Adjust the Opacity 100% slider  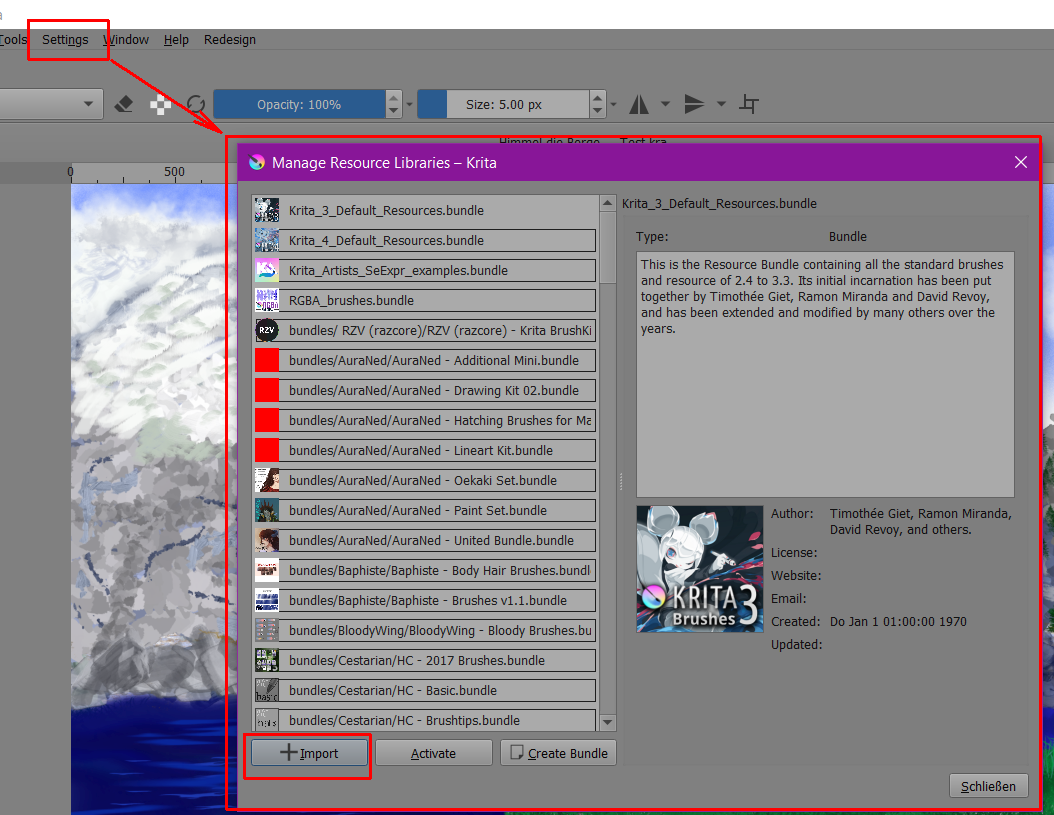coord(299,104)
